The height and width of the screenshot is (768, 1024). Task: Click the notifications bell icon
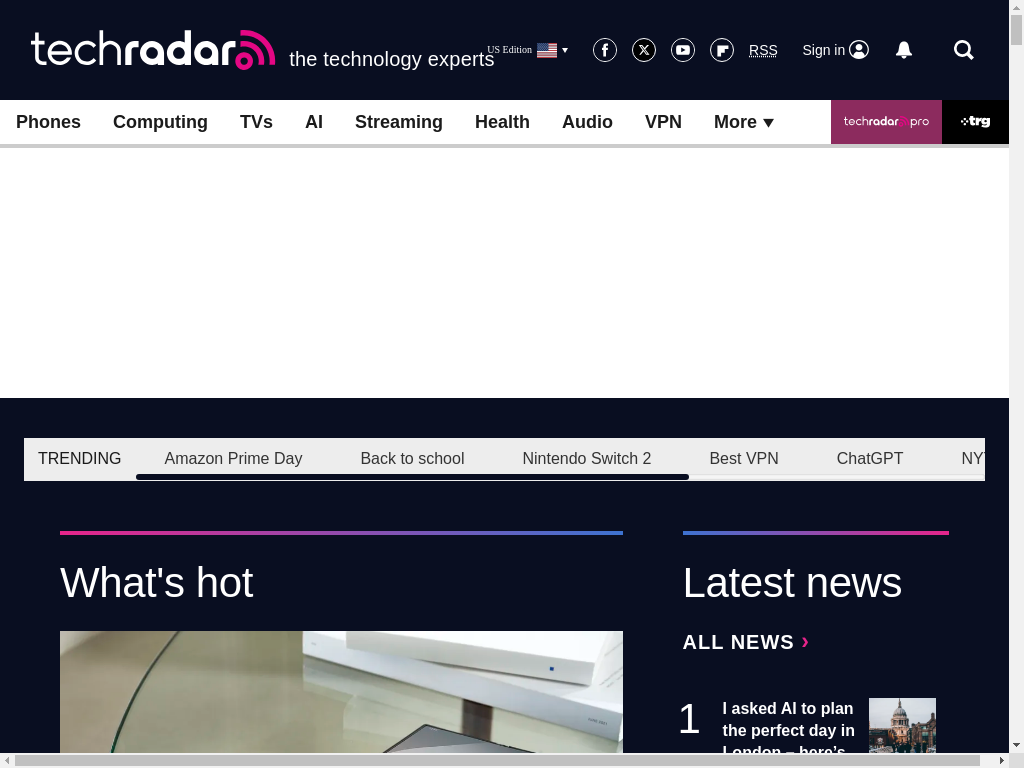coord(904,50)
